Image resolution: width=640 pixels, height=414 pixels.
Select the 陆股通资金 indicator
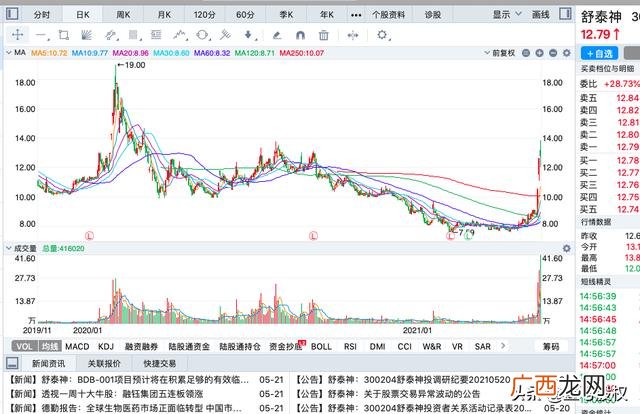(x=189, y=347)
